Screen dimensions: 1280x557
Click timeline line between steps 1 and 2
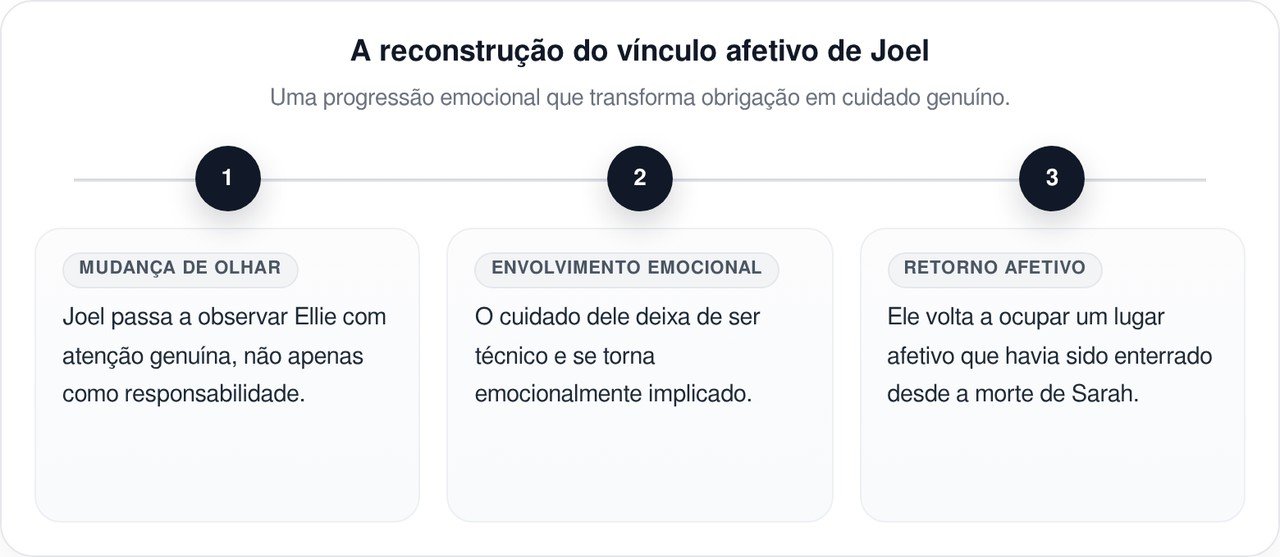pyautogui.click(x=434, y=180)
